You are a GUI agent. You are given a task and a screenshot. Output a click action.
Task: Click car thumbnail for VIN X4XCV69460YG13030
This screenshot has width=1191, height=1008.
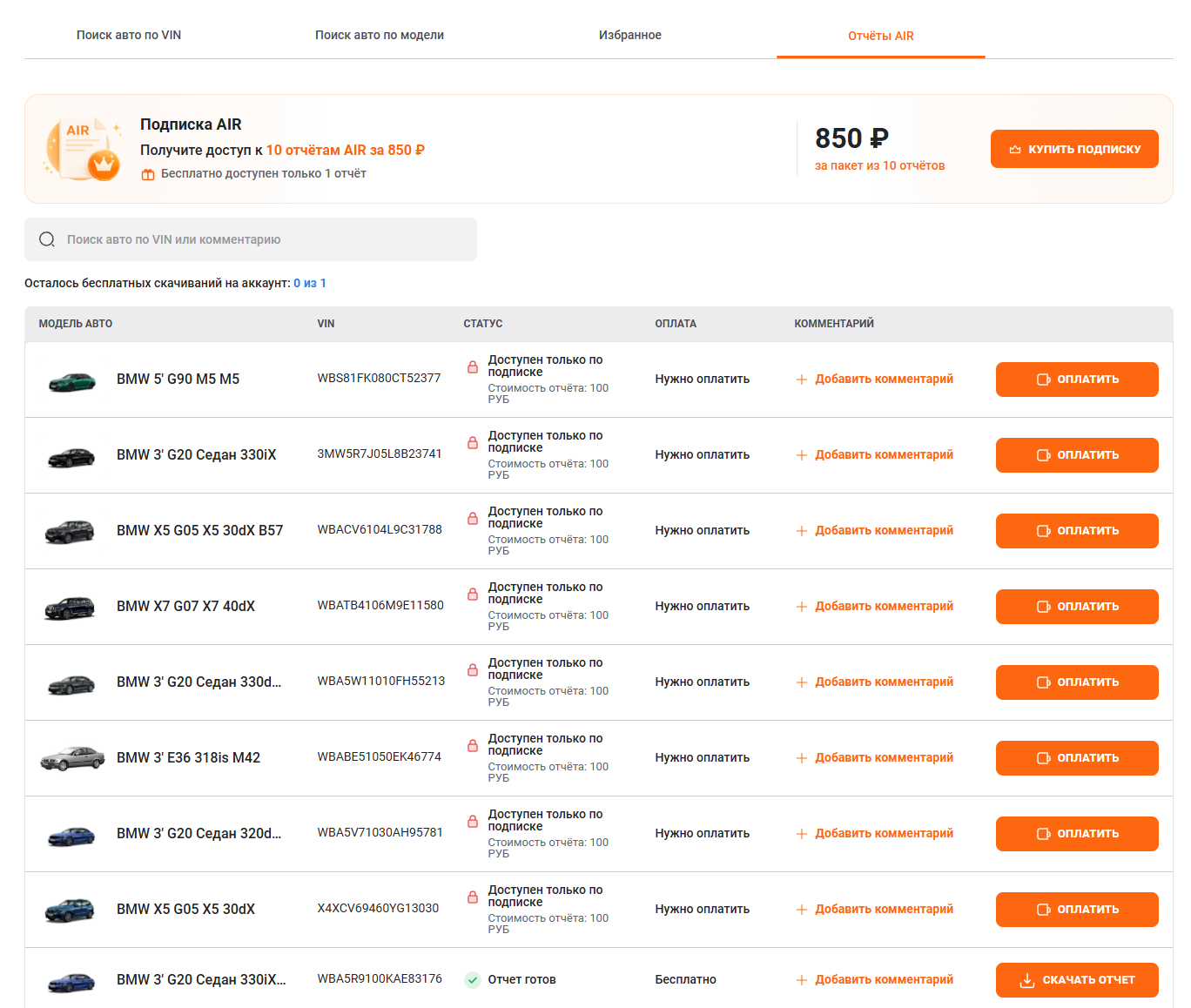70,911
